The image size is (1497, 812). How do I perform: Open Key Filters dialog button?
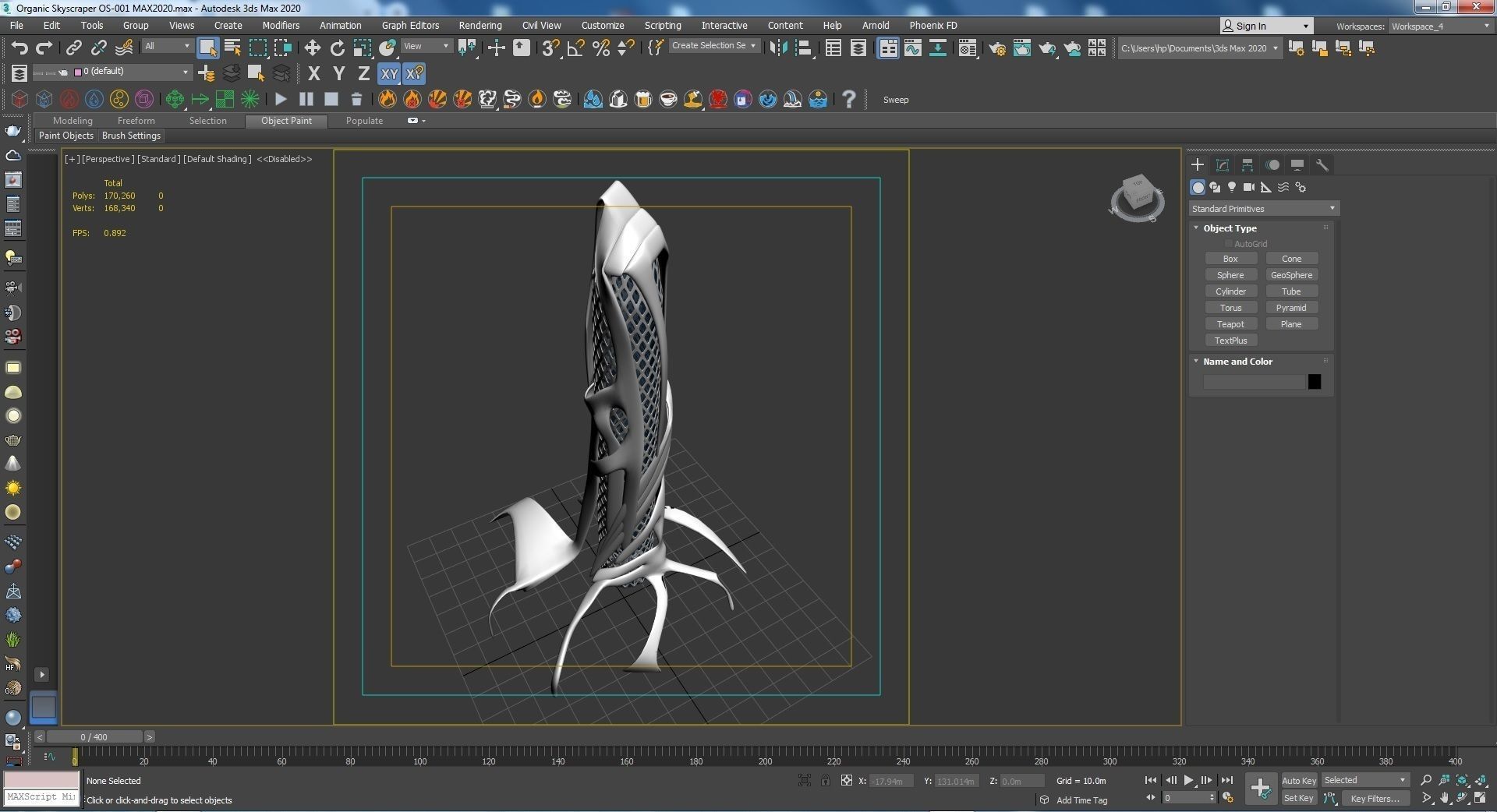(1375, 798)
